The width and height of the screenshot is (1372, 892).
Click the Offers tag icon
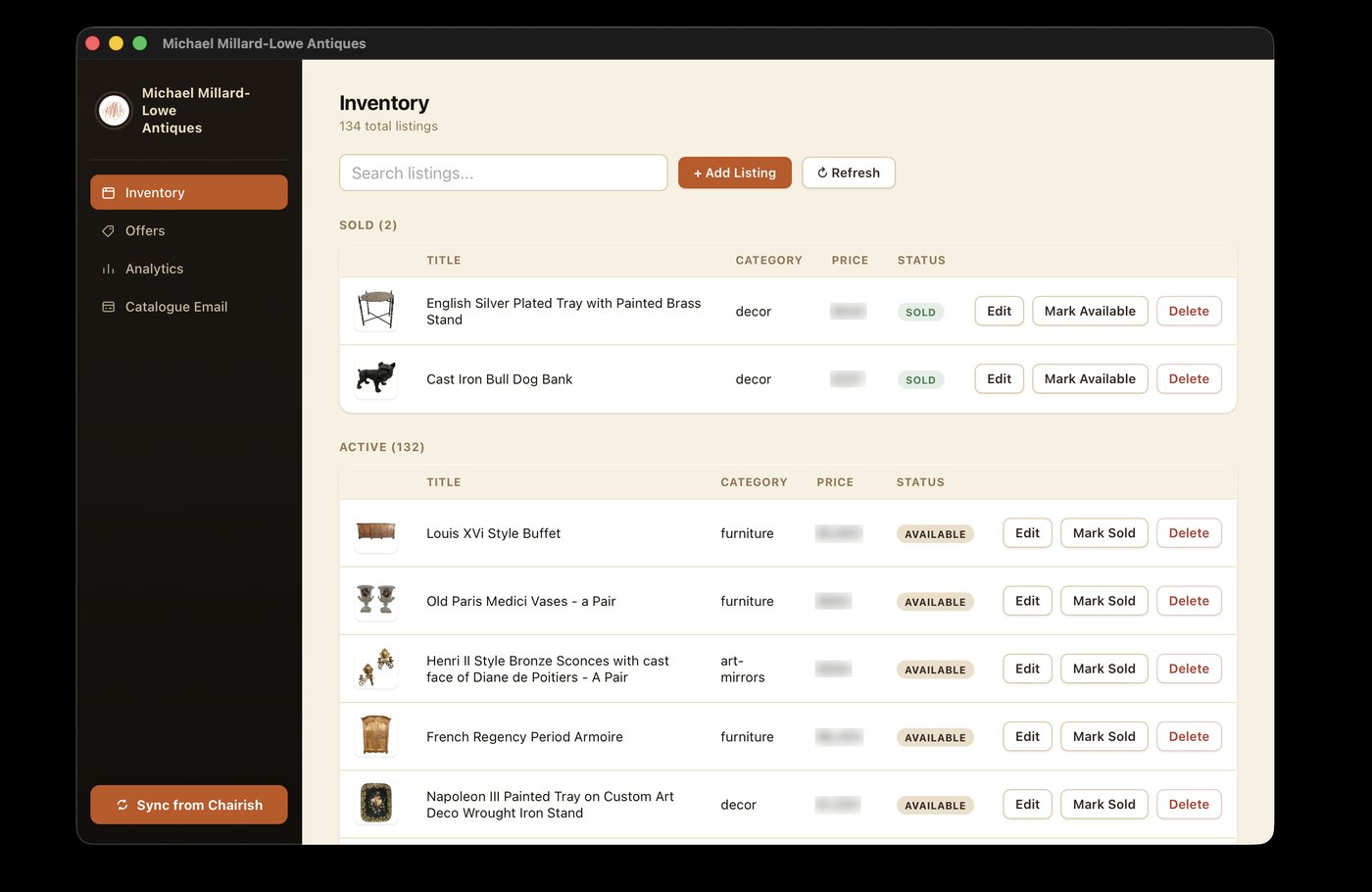(109, 231)
